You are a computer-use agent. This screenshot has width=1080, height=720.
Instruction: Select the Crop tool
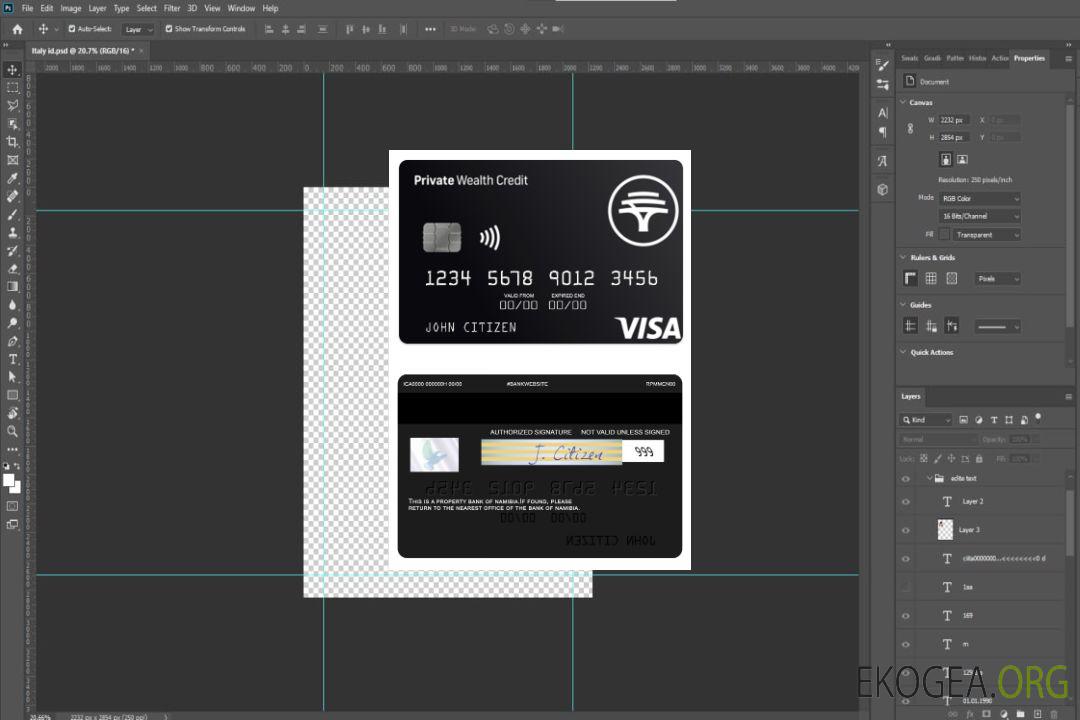(x=13, y=142)
